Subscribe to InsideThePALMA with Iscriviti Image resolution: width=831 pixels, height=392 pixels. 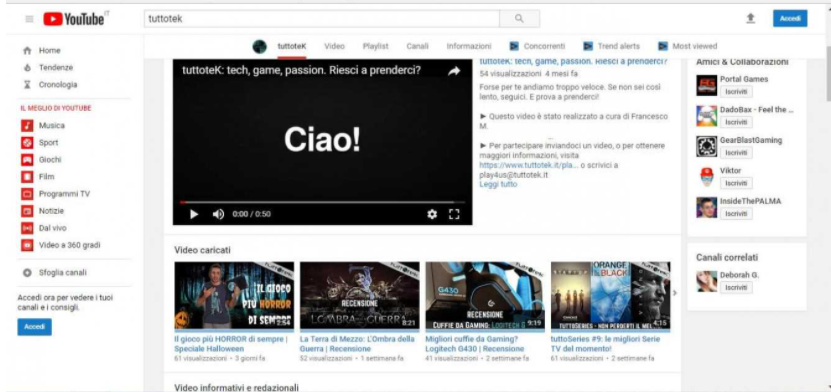pyautogui.click(x=736, y=213)
